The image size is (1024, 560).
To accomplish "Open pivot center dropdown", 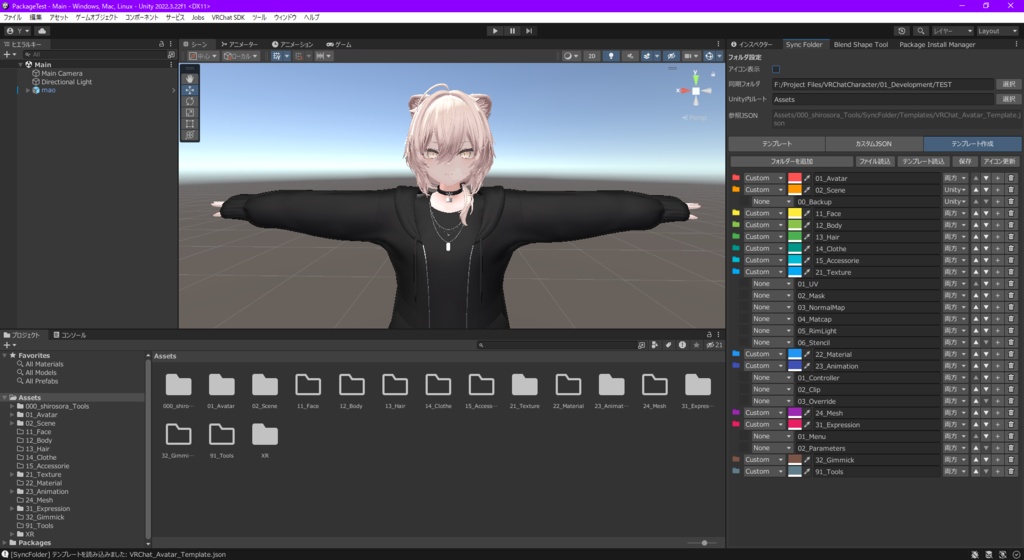I will pyautogui.click(x=203, y=56).
